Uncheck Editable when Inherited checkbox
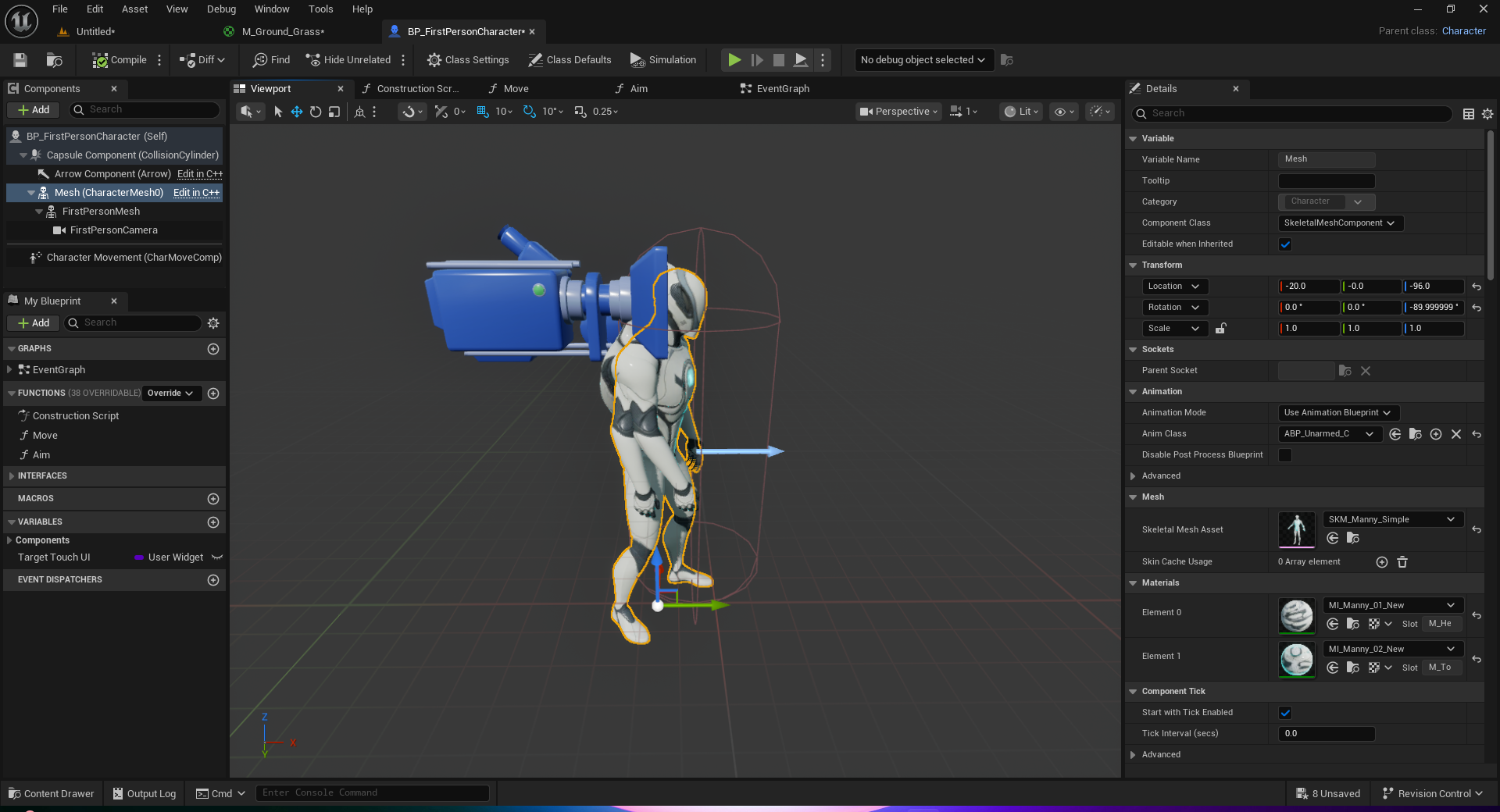This screenshot has width=1500, height=812. click(x=1285, y=244)
